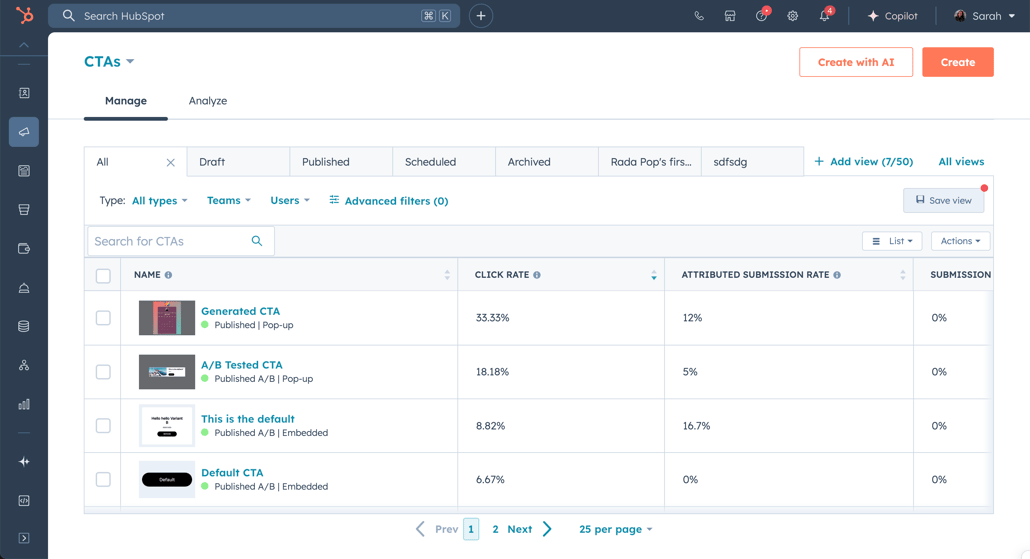Image resolution: width=1030 pixels, height=559 pixels.
Task: Open the All views link
Action: point(961,162)
